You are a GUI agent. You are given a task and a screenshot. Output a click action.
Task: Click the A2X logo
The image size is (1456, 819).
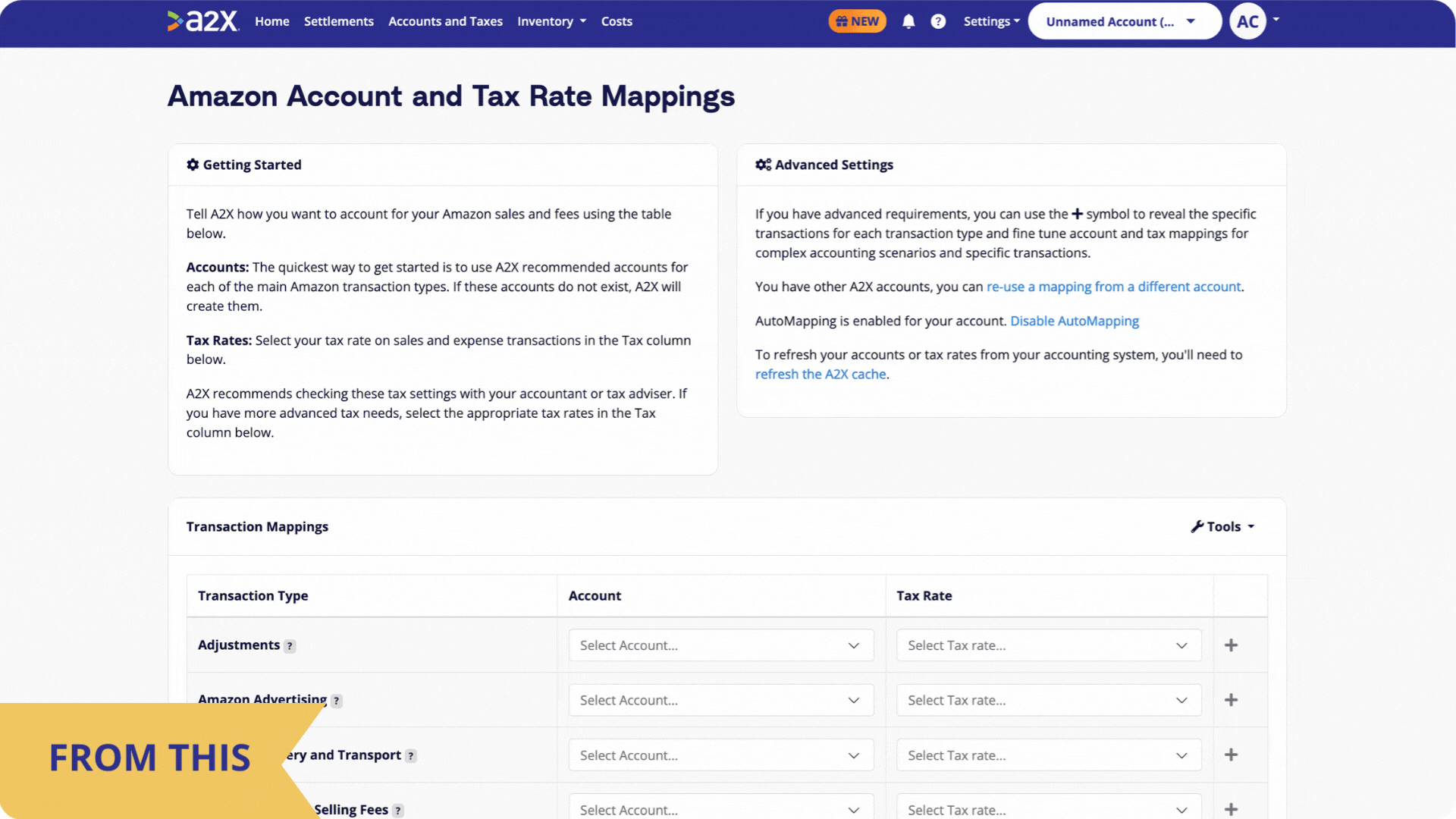tap(203, 20)
